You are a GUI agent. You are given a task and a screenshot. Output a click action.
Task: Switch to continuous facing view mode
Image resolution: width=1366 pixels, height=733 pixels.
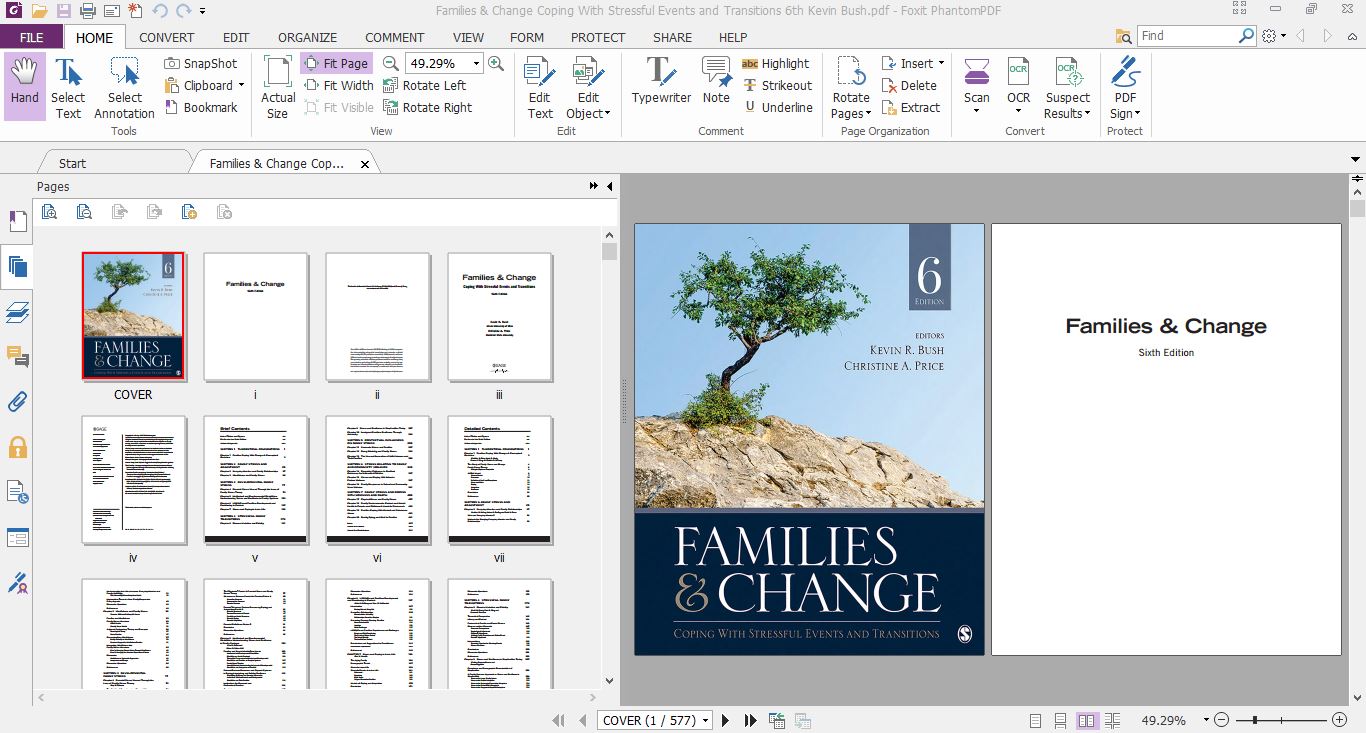click(x=1113, y=720)
